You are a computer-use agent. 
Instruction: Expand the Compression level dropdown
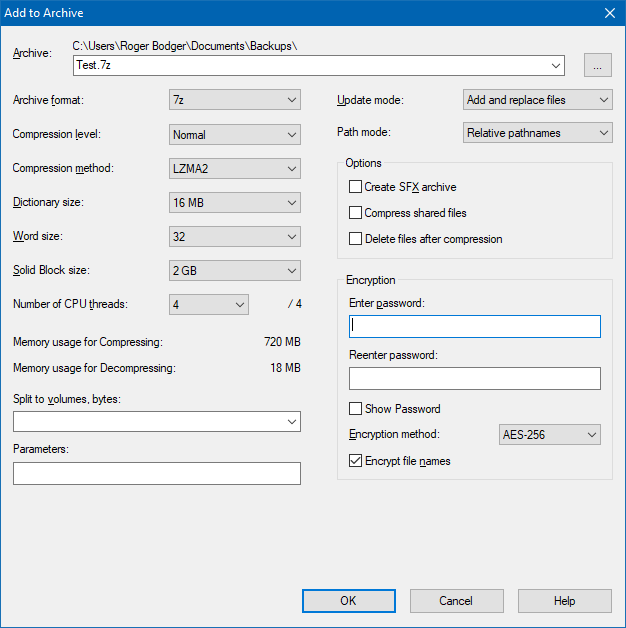(235, 134)
